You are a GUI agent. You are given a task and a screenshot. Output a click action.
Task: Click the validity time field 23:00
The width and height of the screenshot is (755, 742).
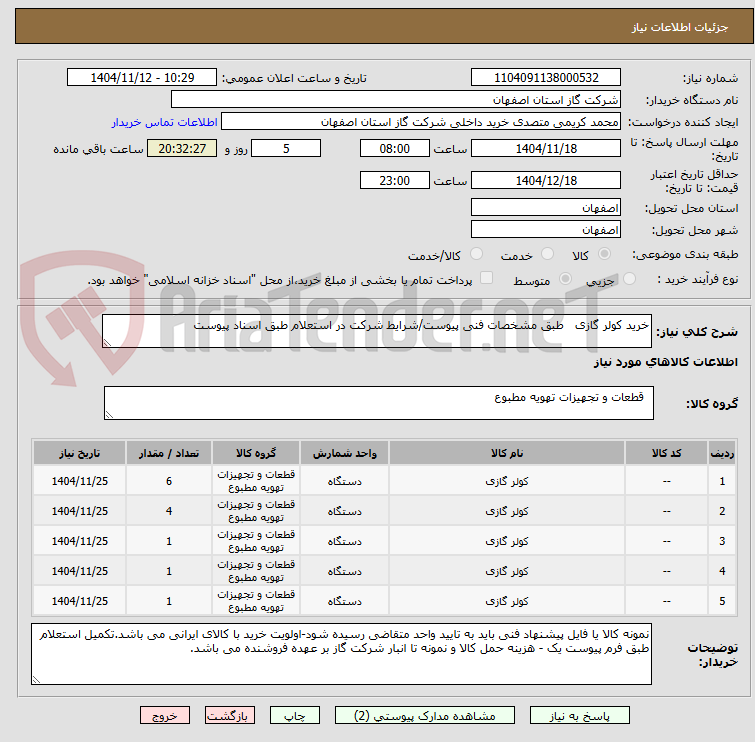(x=394, y=180)
